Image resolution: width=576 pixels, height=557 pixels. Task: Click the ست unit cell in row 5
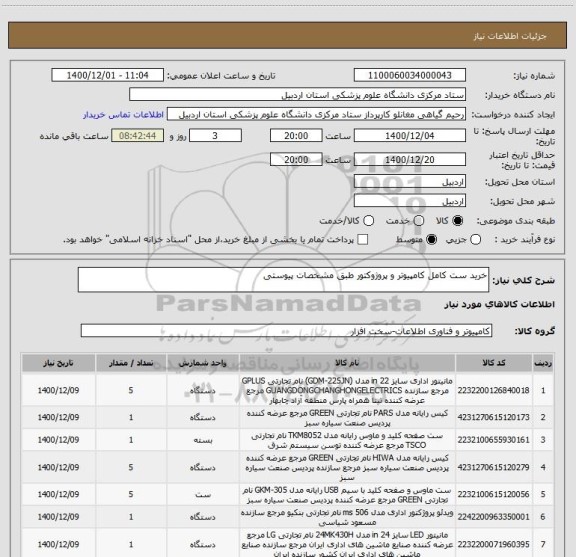pyautogui.click(x=203, y=495)
